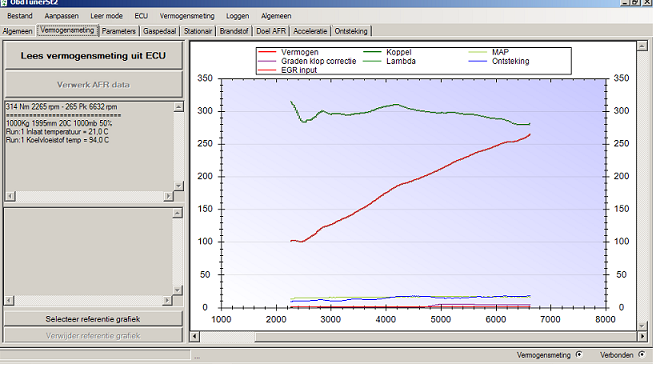Switch to the Acceleratie tab
Viewport: 656px width, 384px height.
pyautogui.click(x=310, y=31)
